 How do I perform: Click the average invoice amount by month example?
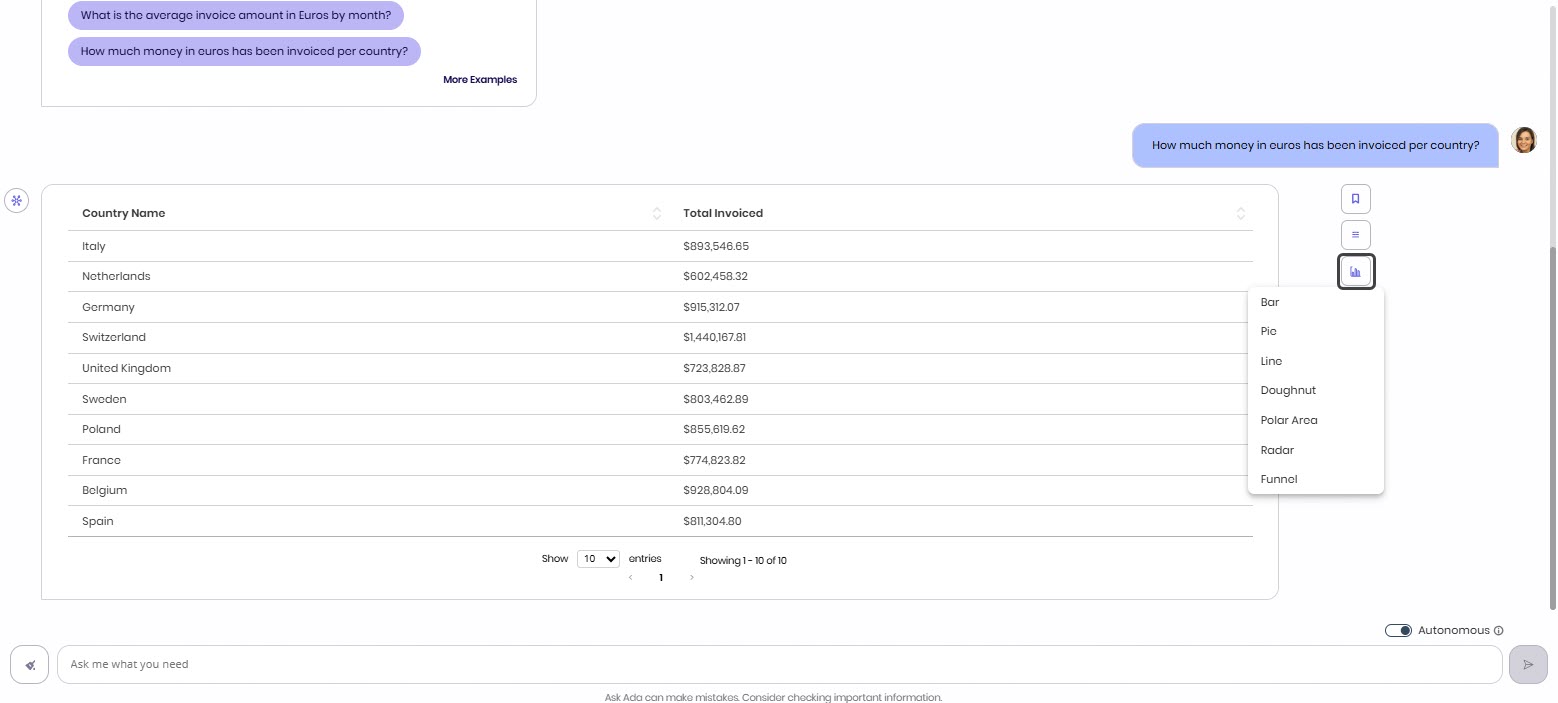pyautogui.click(x=236, y=16)
